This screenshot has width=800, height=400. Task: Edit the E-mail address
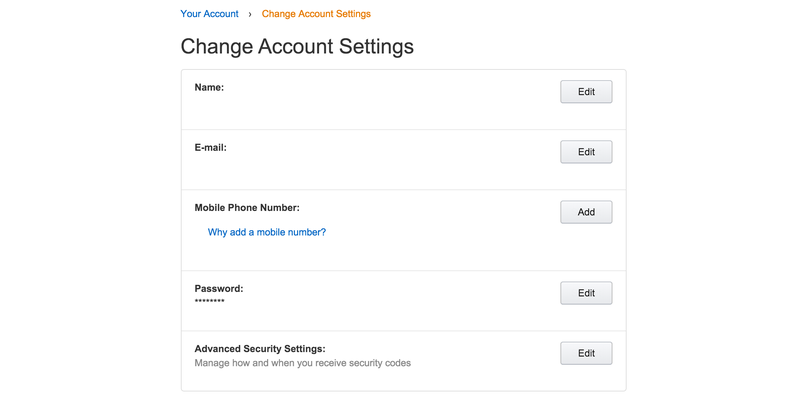tap(586, 152)
